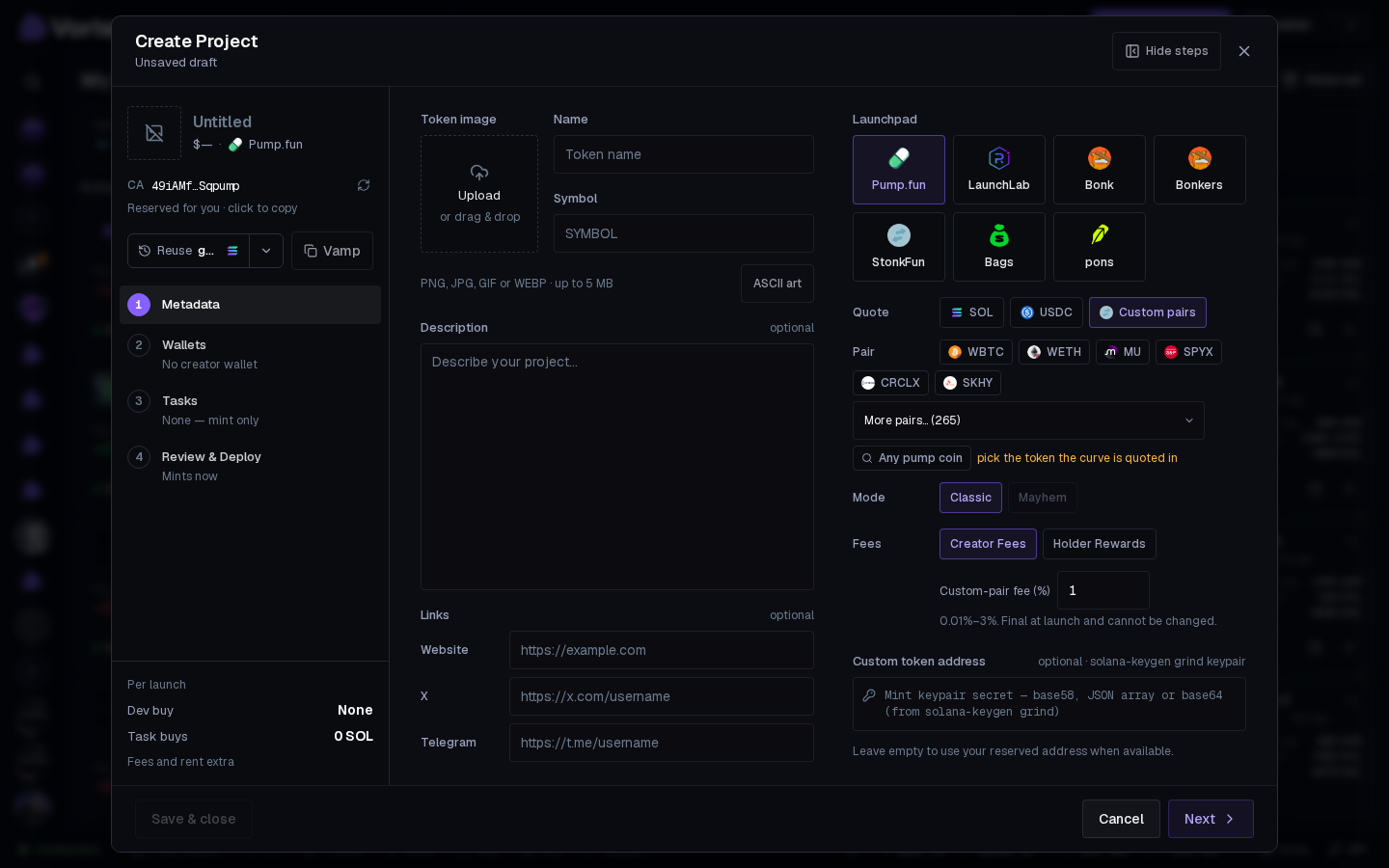Viewport: 1389px width, 868px height.
Task: Pick the SKHY pair
Action: [967, 383]
